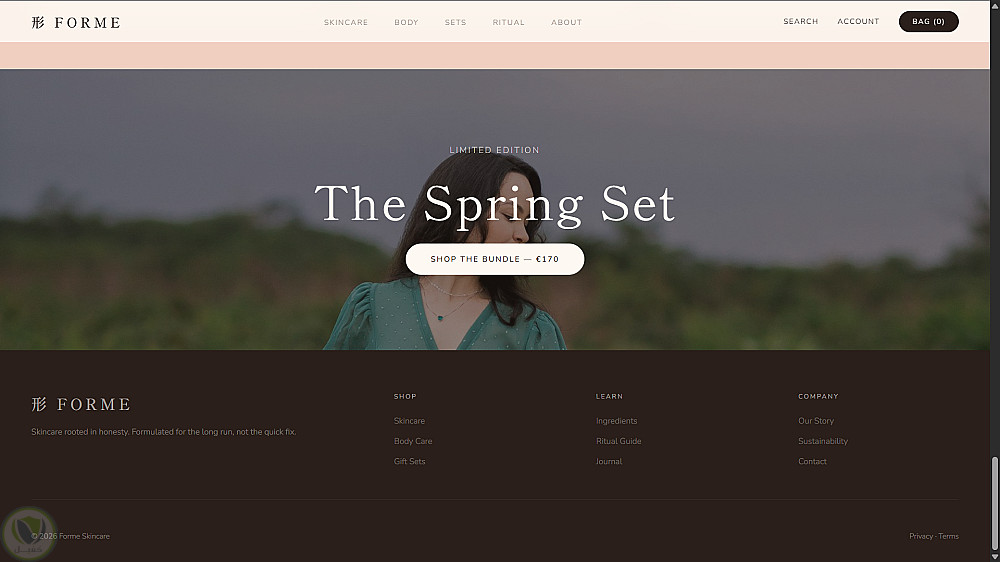The height and width of the screenshot is (562, 1000).
Task: Open the Journal footer link
Action: pyautogui.click(x=608, y=461)
